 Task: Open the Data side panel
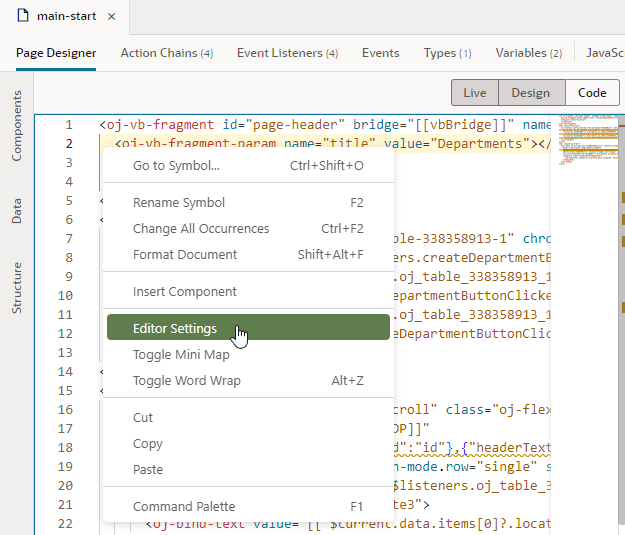click(x=16, y=210)
